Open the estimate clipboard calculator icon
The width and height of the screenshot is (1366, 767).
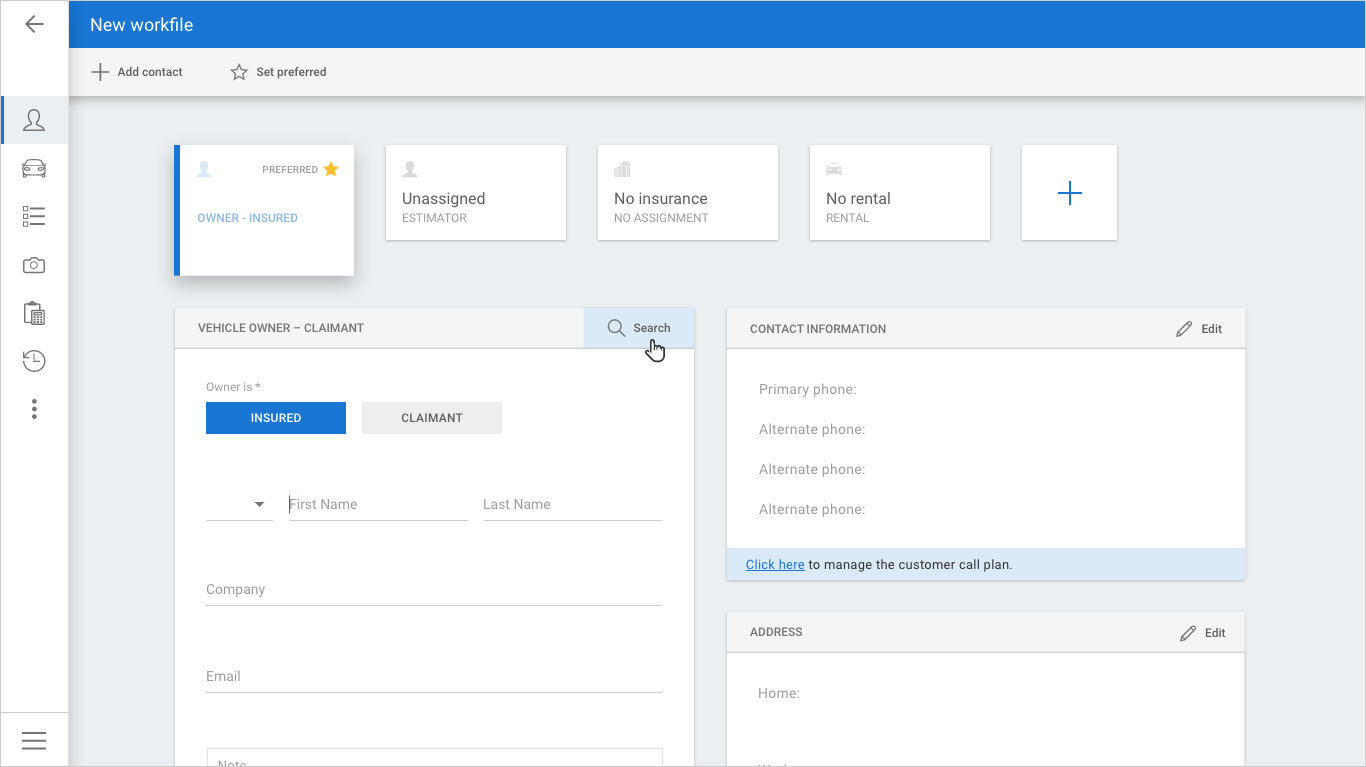[34, 313]
